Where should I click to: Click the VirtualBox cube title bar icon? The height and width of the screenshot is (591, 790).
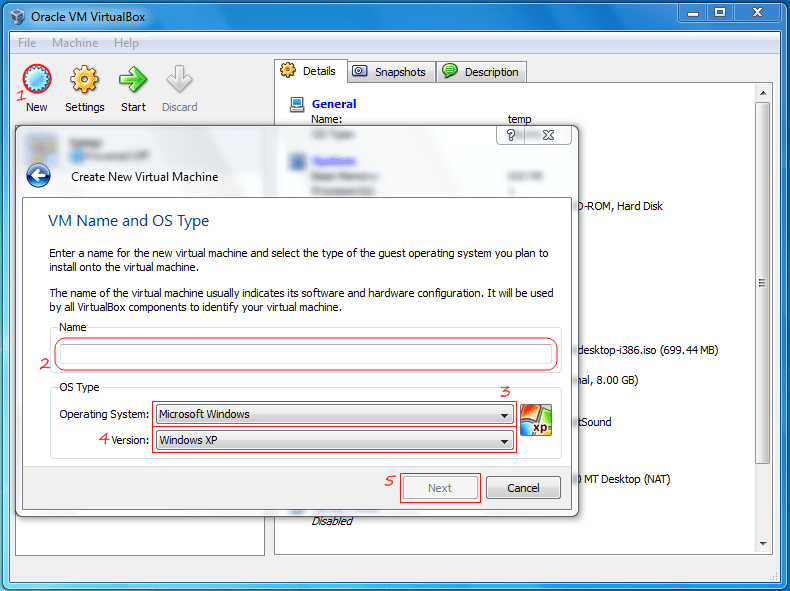pyautogui.click(x=18, y=17)
